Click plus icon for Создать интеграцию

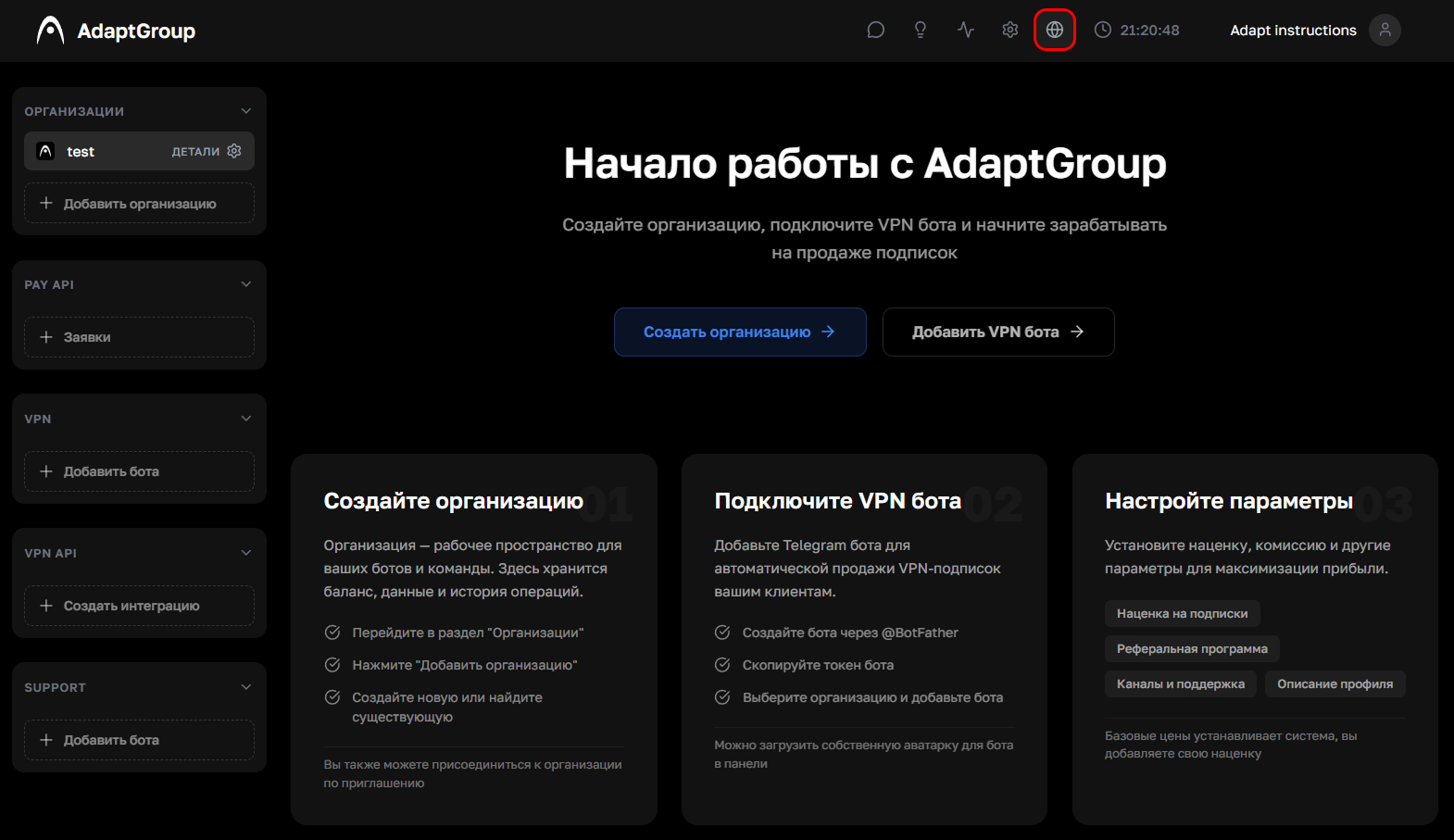click(46, 606)
